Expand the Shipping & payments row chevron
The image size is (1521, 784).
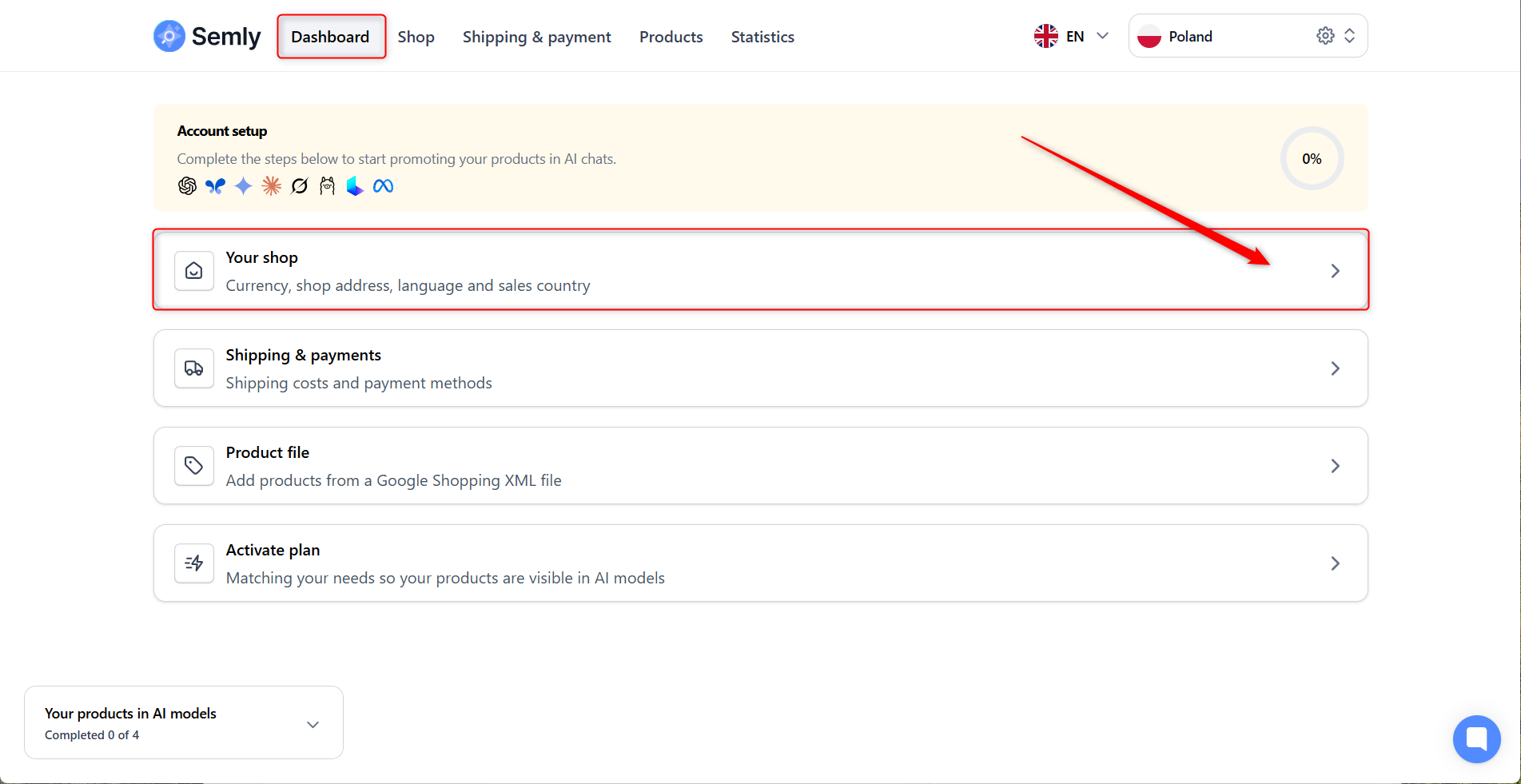1336,368
